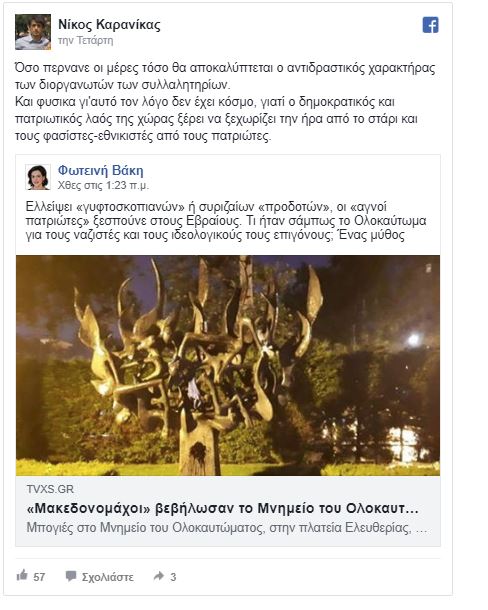Click the TVXS.GR source label

pos(50,489)
